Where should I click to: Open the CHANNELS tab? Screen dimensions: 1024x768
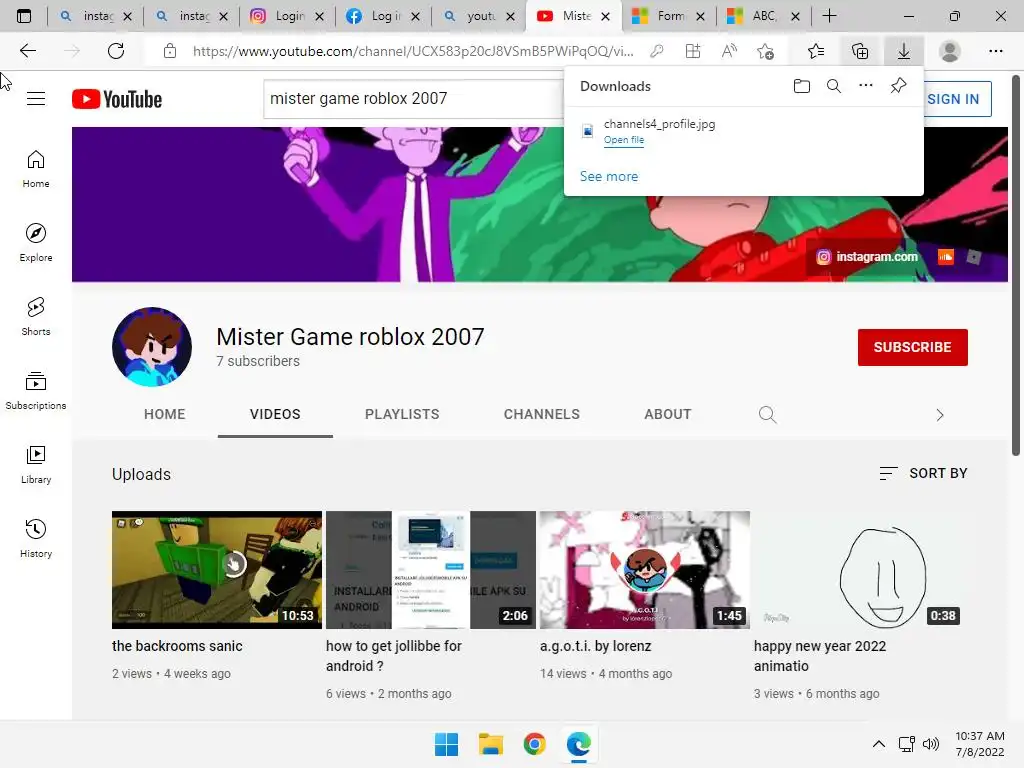tap(541, 414)
